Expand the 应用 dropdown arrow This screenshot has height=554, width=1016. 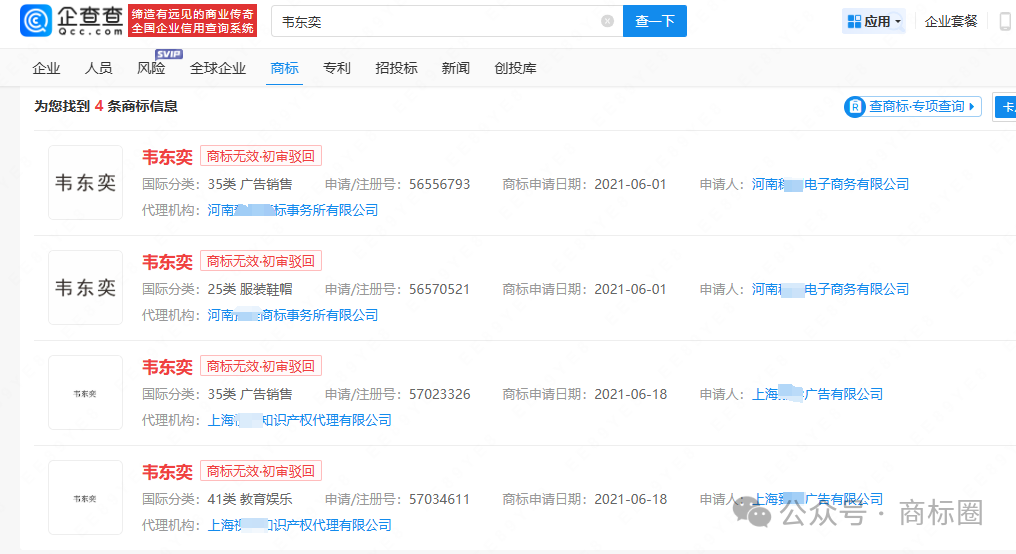(x=898, y=21)
